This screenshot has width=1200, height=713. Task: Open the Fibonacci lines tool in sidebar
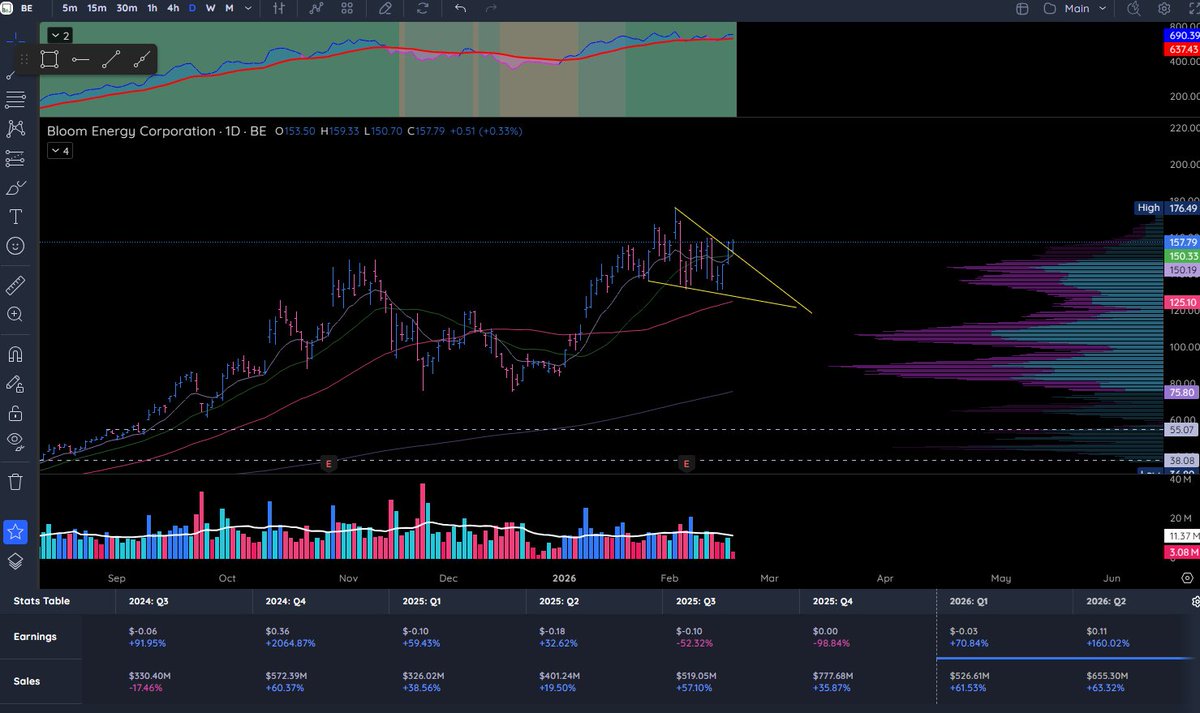pyautogui.click(x=15, y=100)
